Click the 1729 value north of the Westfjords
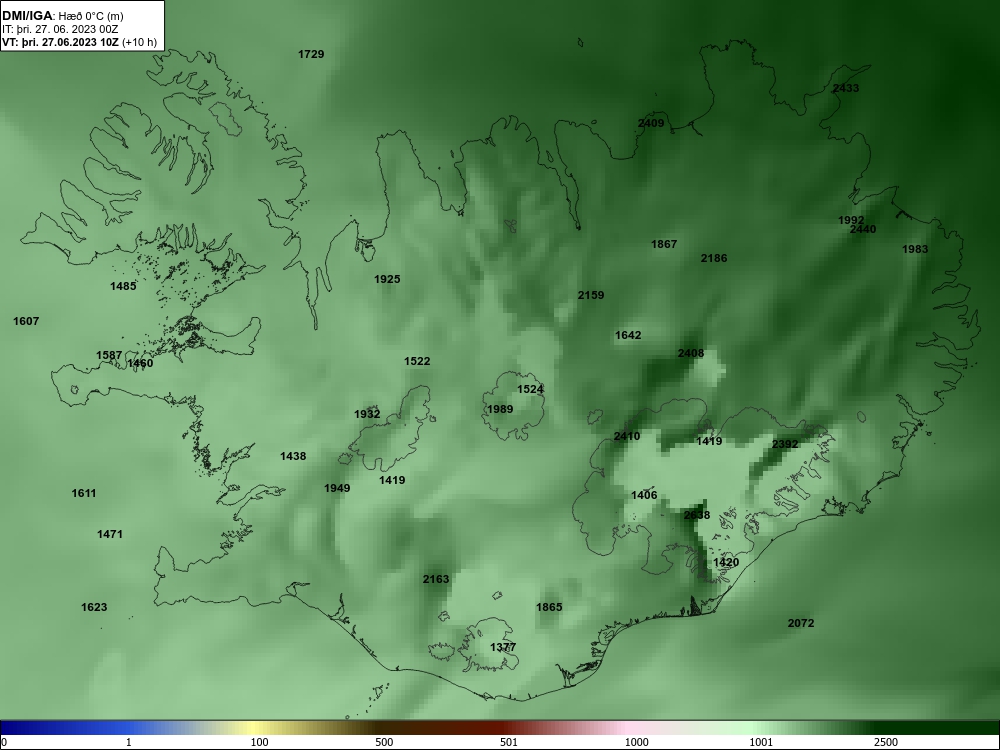The height and width of the screenshot is (750, 1000). tap(311, 54)
